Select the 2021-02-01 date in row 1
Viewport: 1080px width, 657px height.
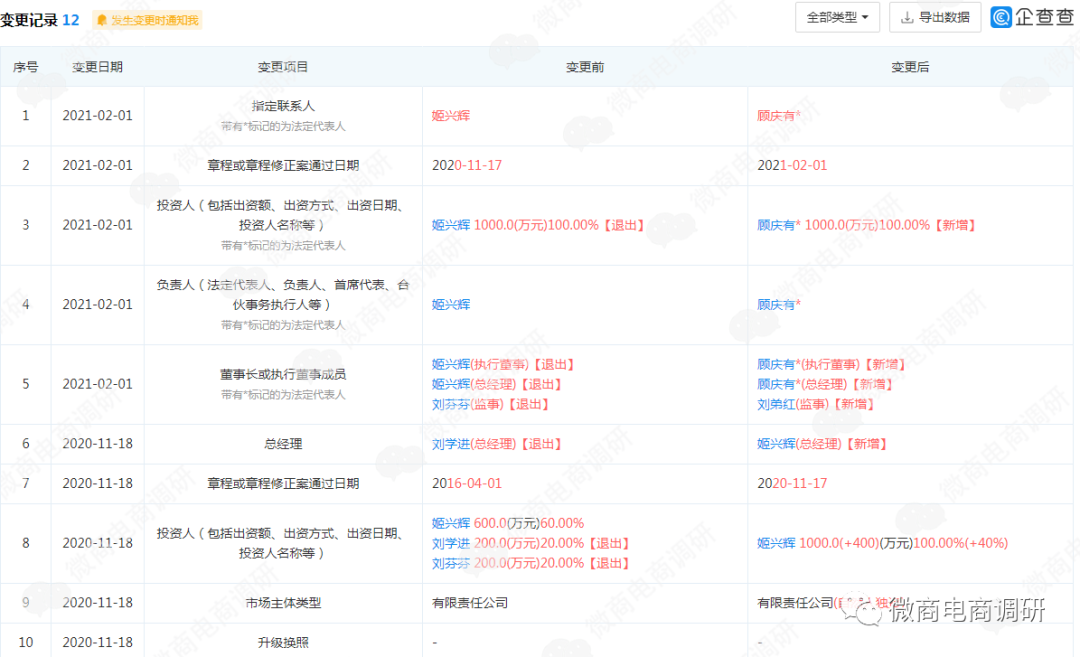[97, 116]
